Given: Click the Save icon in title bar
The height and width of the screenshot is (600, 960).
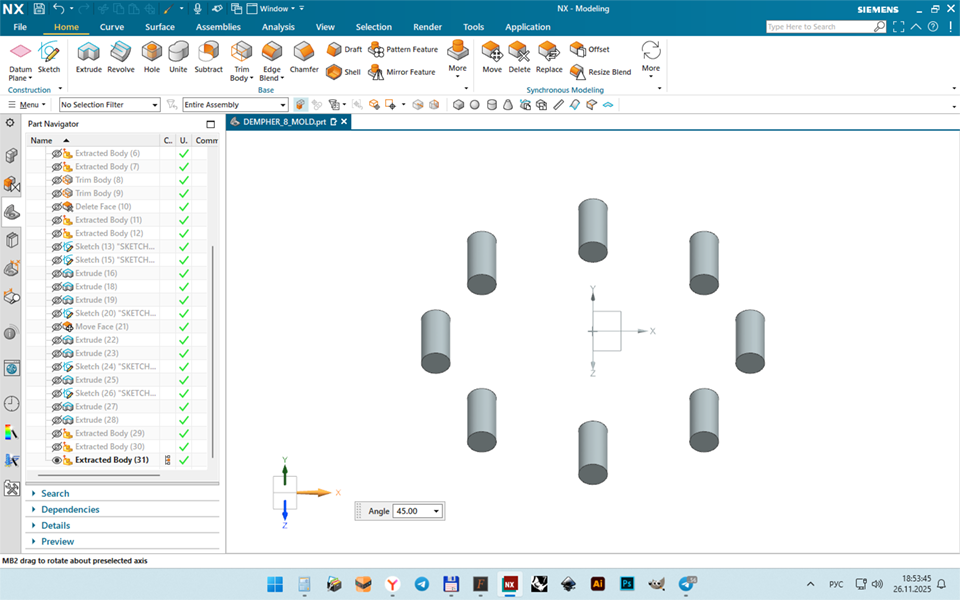Looking at the screenshot, I should [39, 9].
